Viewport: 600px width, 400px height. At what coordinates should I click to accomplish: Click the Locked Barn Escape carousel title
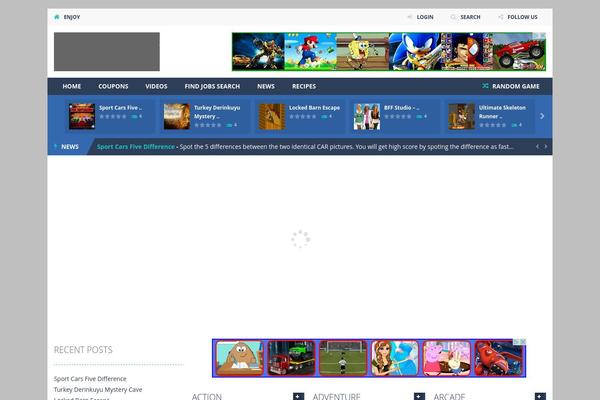[x=315, y=108]
